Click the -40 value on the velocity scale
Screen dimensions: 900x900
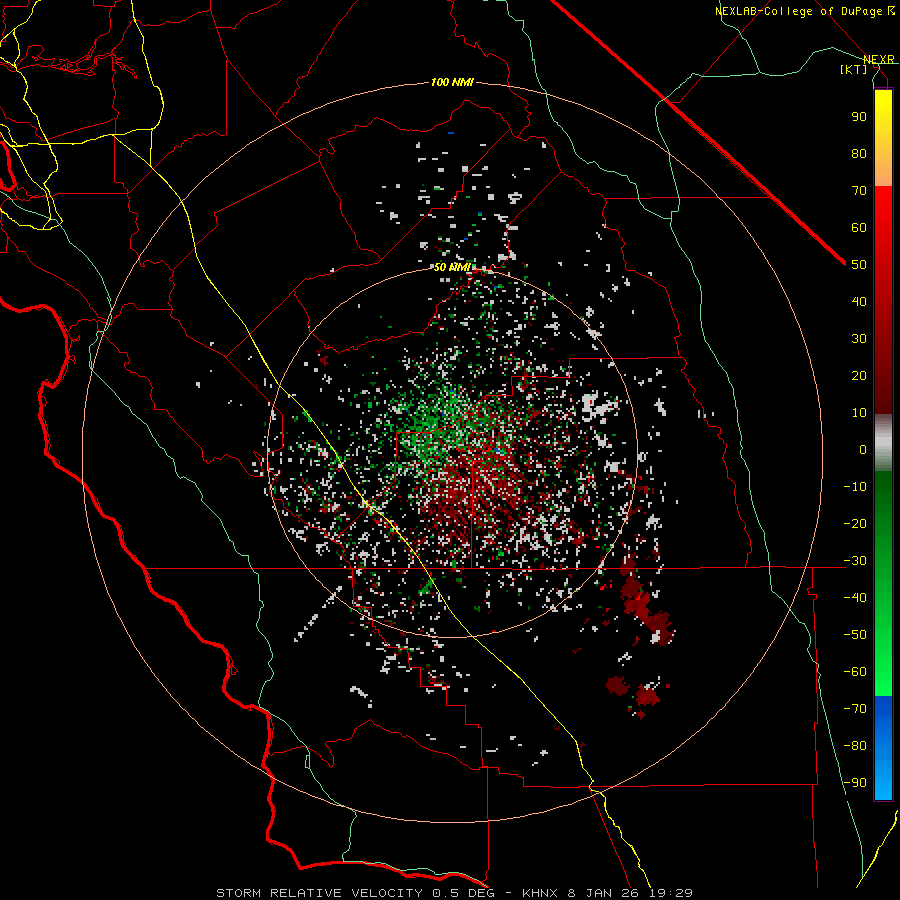855,598
